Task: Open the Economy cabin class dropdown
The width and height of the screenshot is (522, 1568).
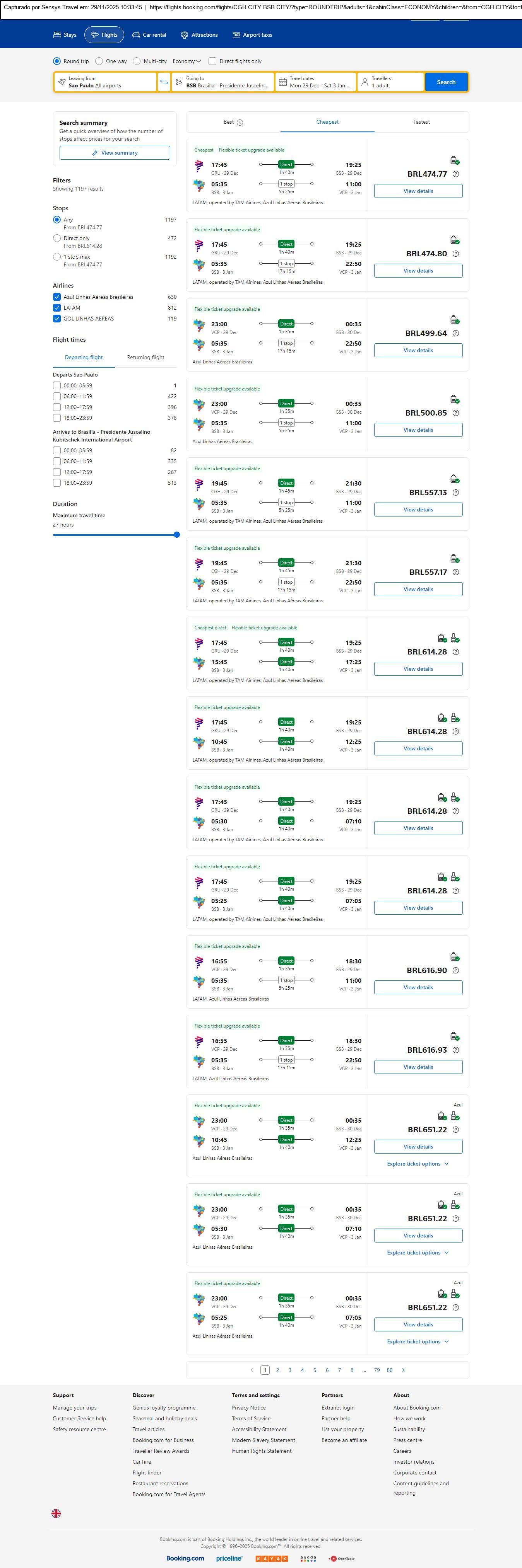Action: 187,61
